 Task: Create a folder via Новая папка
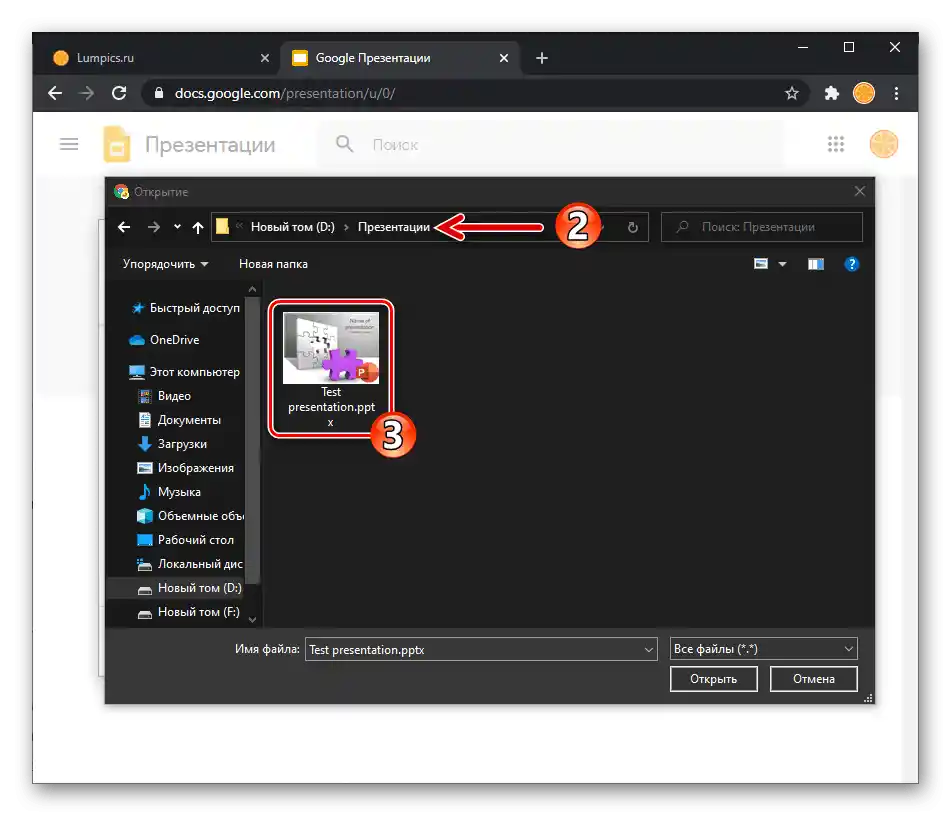(x=272, y=263)
